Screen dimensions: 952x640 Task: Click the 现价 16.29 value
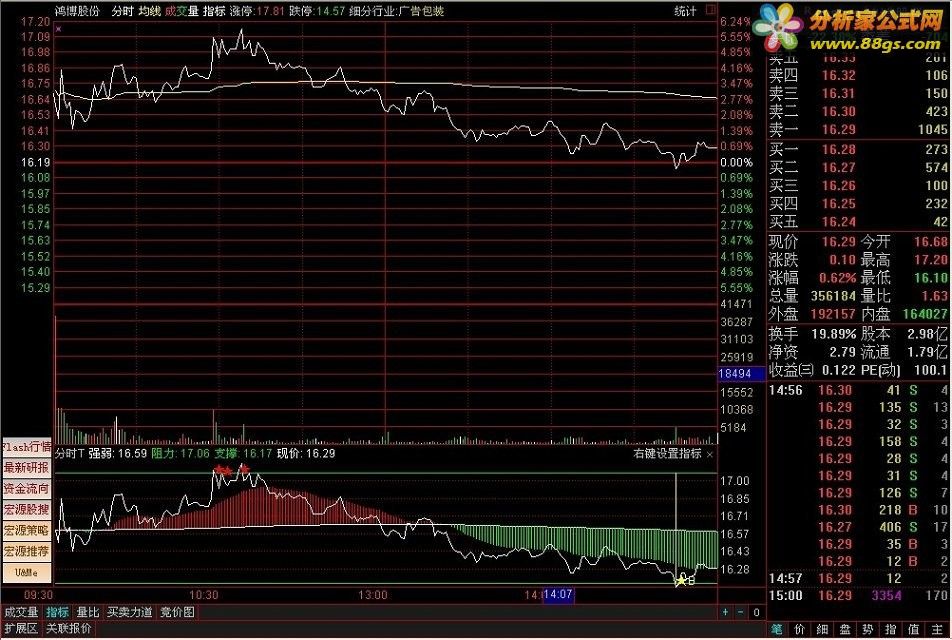coord(838,242)
